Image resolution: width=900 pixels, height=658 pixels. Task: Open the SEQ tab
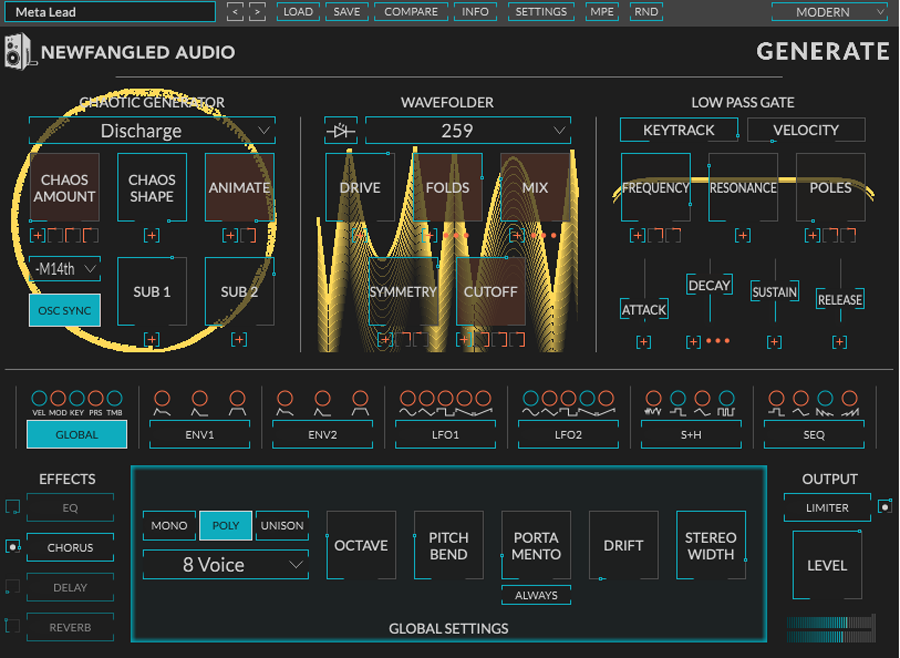click(x=814, y=435)
